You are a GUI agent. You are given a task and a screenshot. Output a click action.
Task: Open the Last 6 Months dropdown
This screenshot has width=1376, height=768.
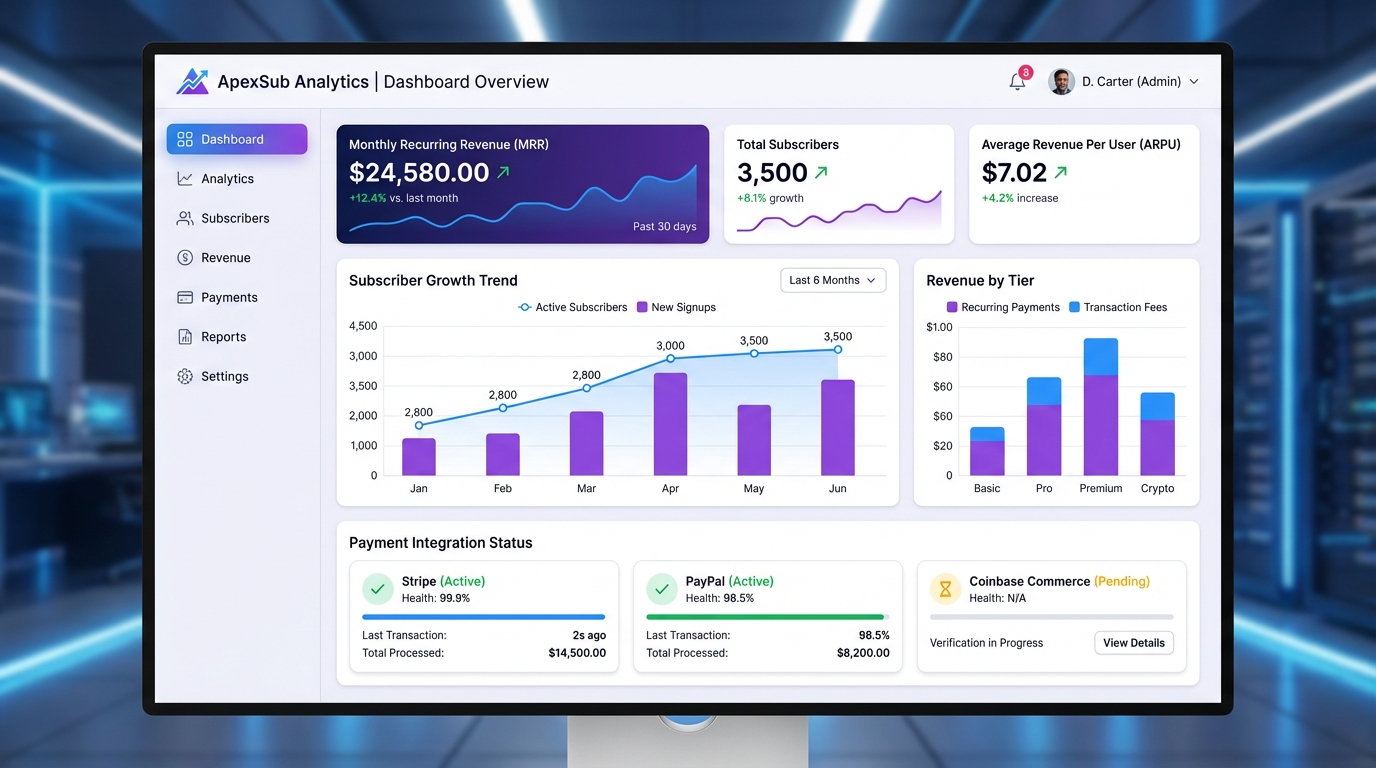(x=833, y=280)
